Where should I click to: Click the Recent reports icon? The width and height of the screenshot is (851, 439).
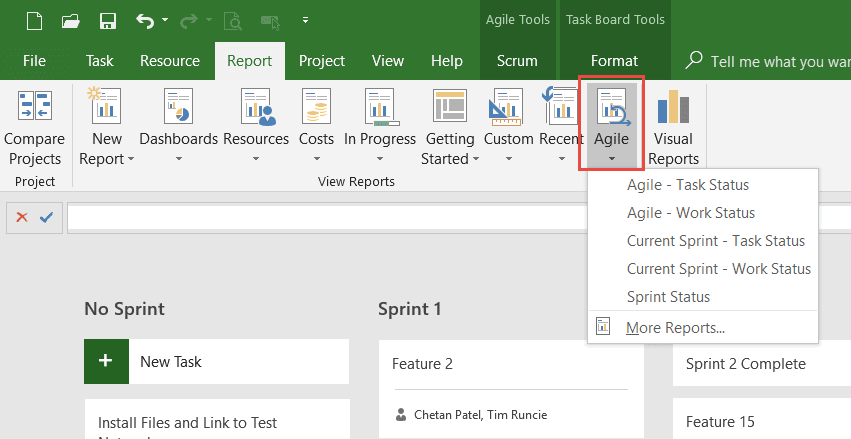561,106
